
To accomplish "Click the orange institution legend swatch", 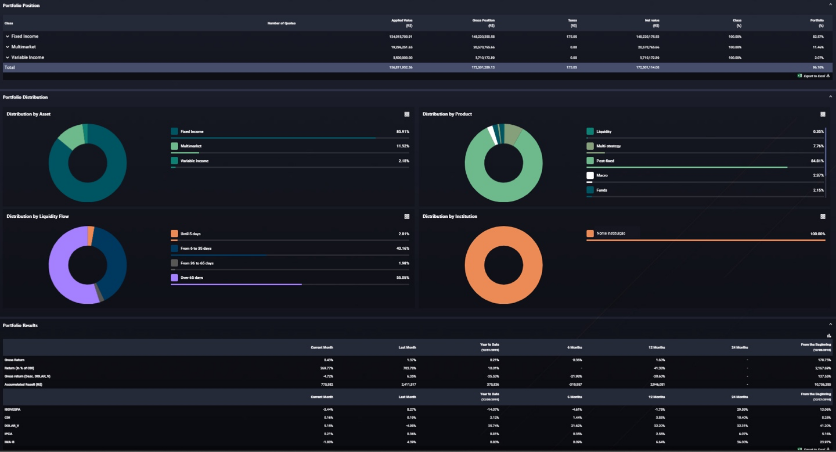I will tap(590, 233).
